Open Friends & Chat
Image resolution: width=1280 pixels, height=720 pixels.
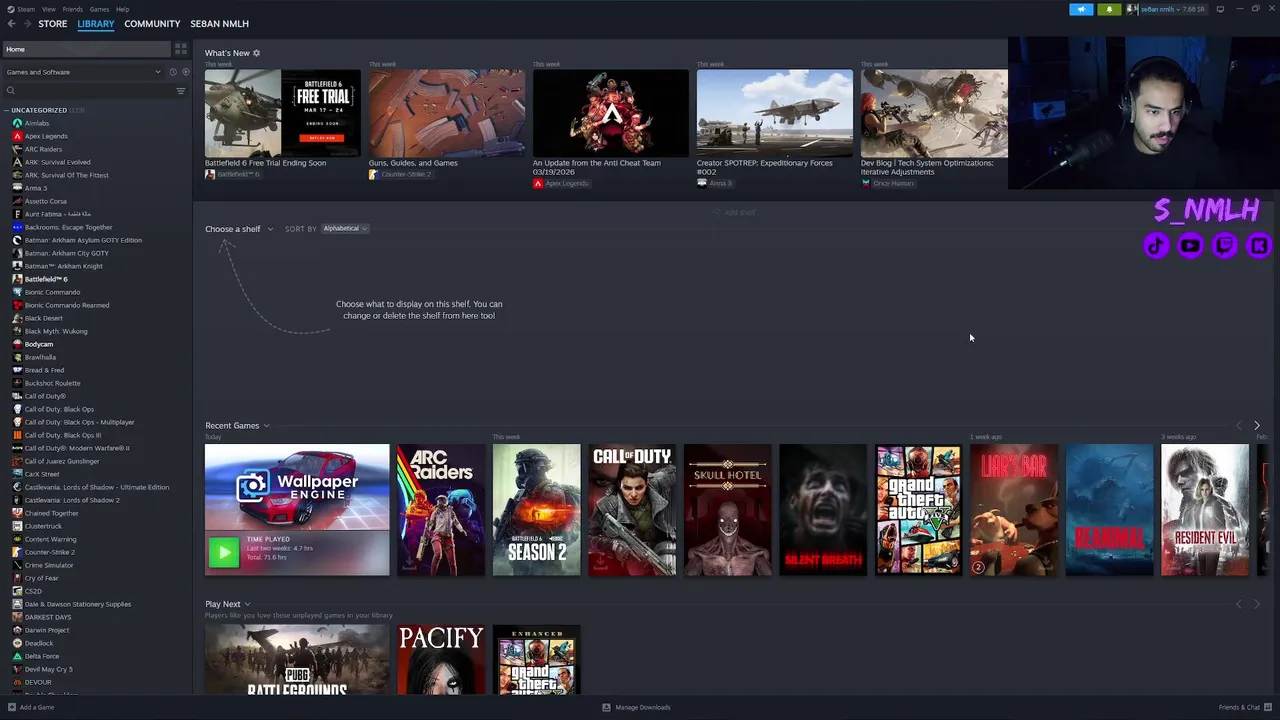pyautogui.click(x=1244, y=707)
